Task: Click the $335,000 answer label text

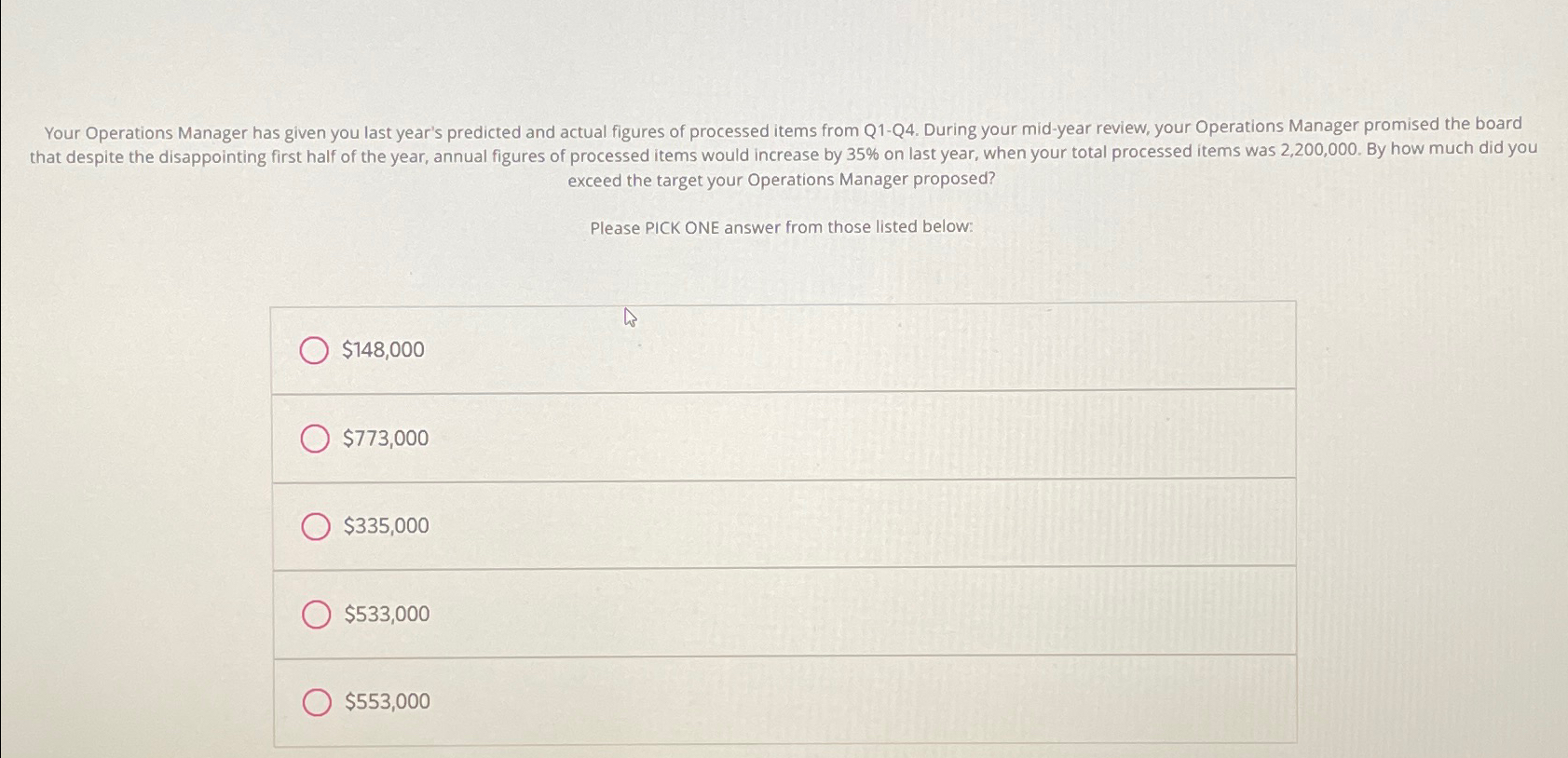Action: pyautogui.click(x=387, y=526)
